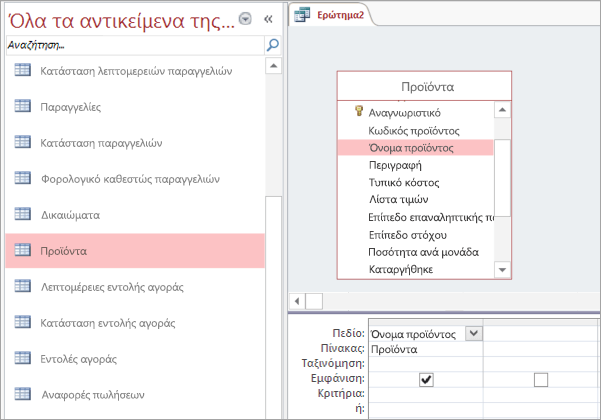Click the table icon next to Εντολές αγοράς
The height and width of the screenshot is (420, 601).
pyautogui.click(x=23, y=358)
